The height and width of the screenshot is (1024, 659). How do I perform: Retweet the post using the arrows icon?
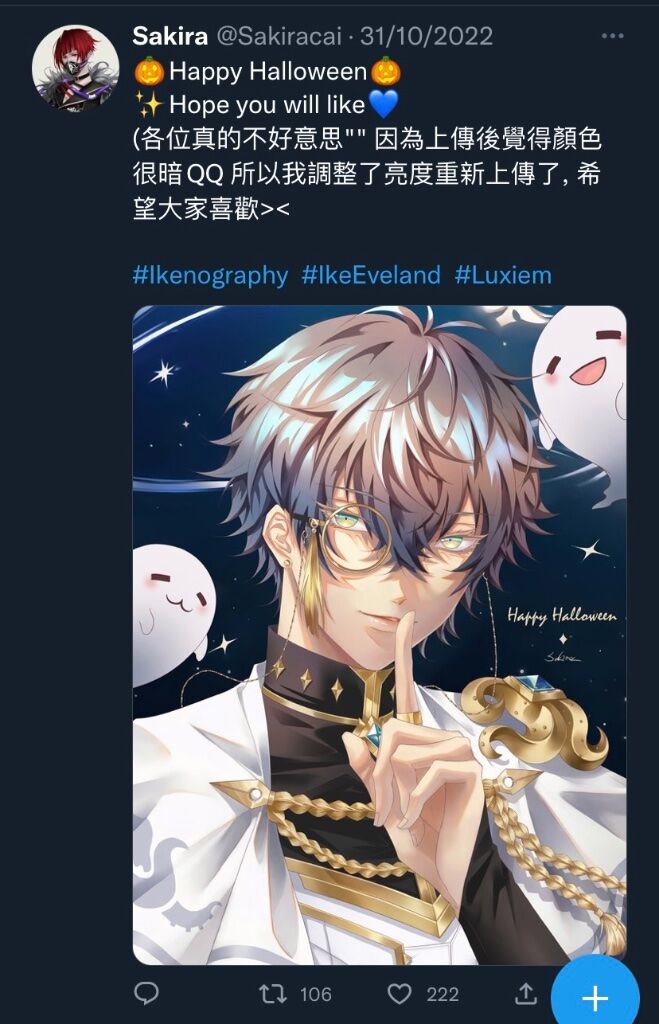pyautogui.click(x=272, y=994)
